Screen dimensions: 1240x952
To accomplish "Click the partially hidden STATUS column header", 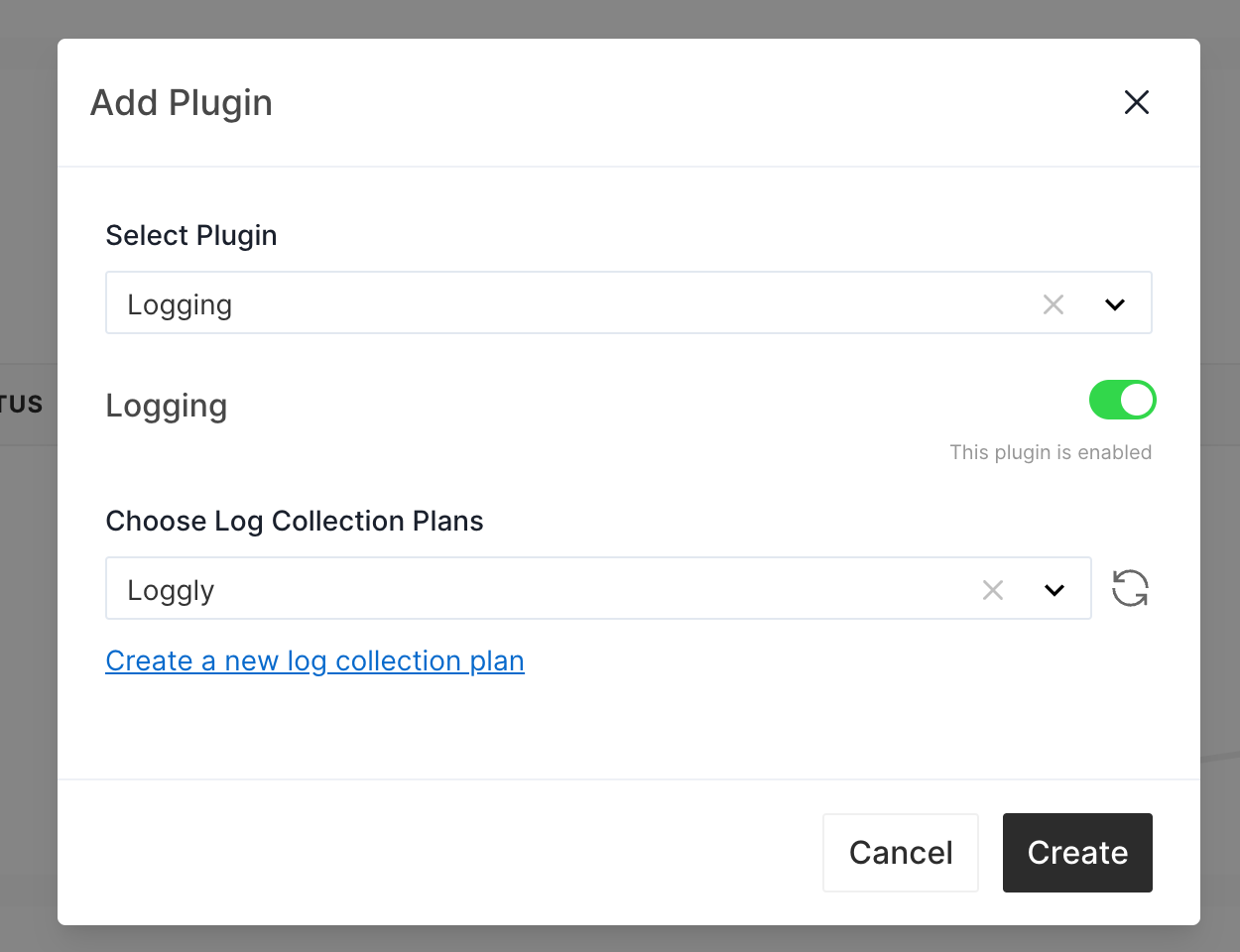I will click(x=22, y=405).
